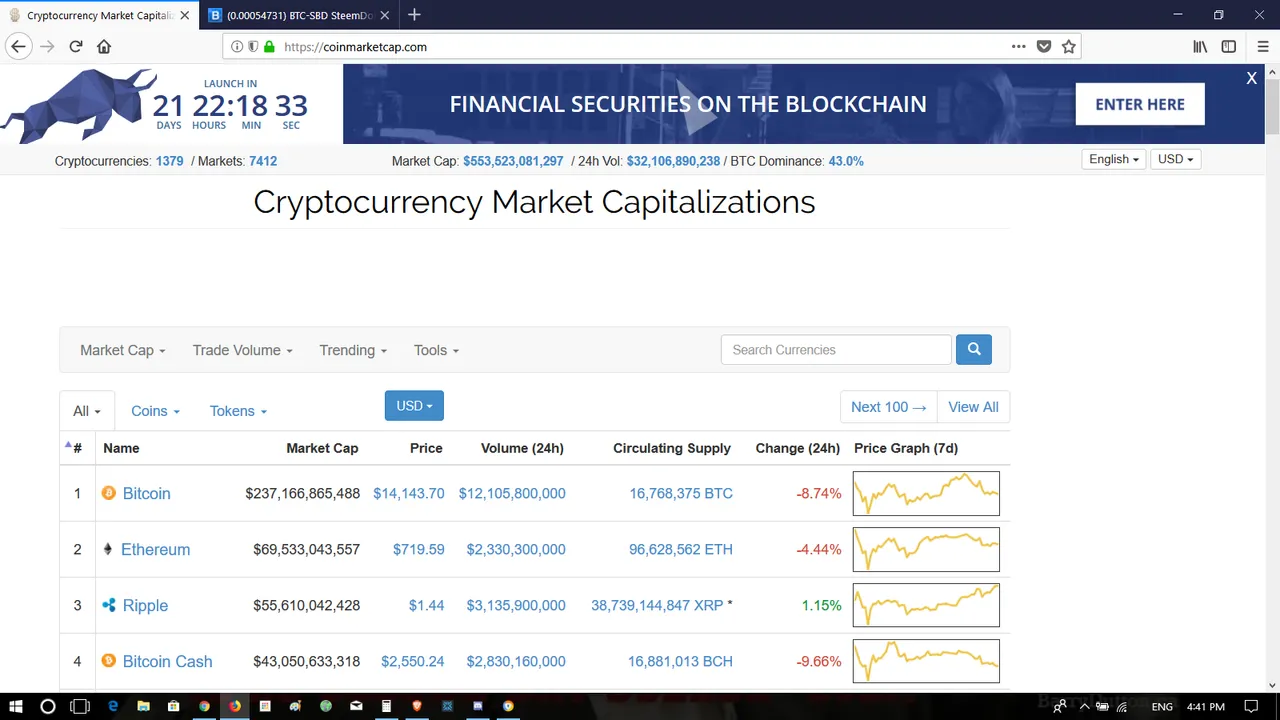The width and height of the screenshot is (1280, 720).
Task: Expand the Trending menu
Action: [353, 350]
